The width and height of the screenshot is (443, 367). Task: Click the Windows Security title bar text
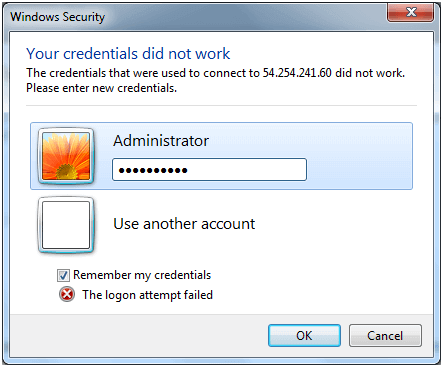click(57, 17)
